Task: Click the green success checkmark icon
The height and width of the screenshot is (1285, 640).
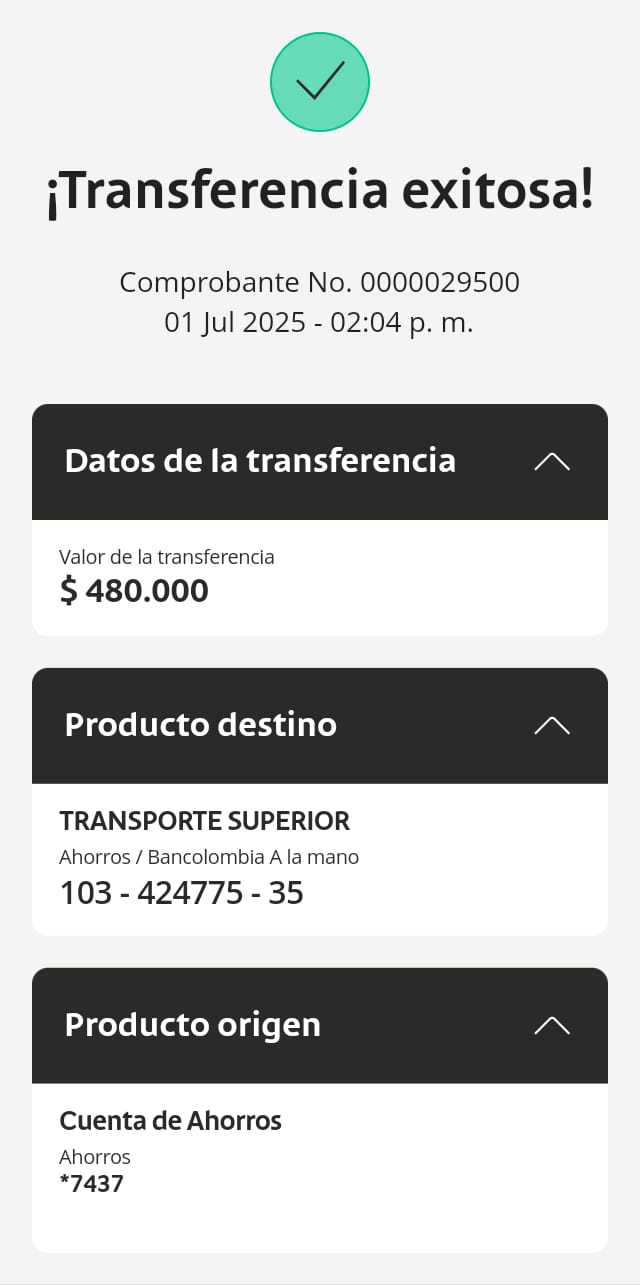Action: point(320,82)
